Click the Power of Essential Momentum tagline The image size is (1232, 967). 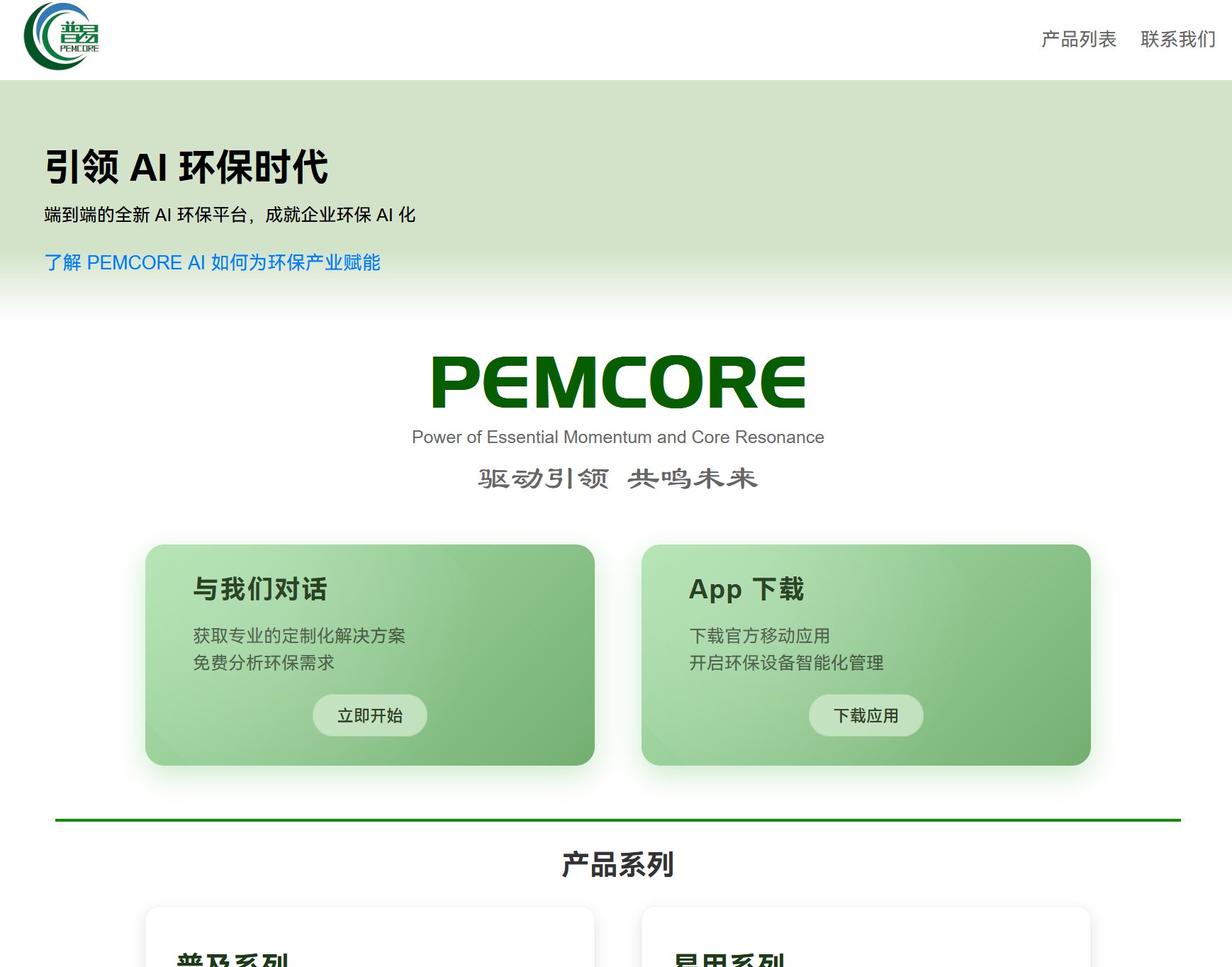[617, 437]
